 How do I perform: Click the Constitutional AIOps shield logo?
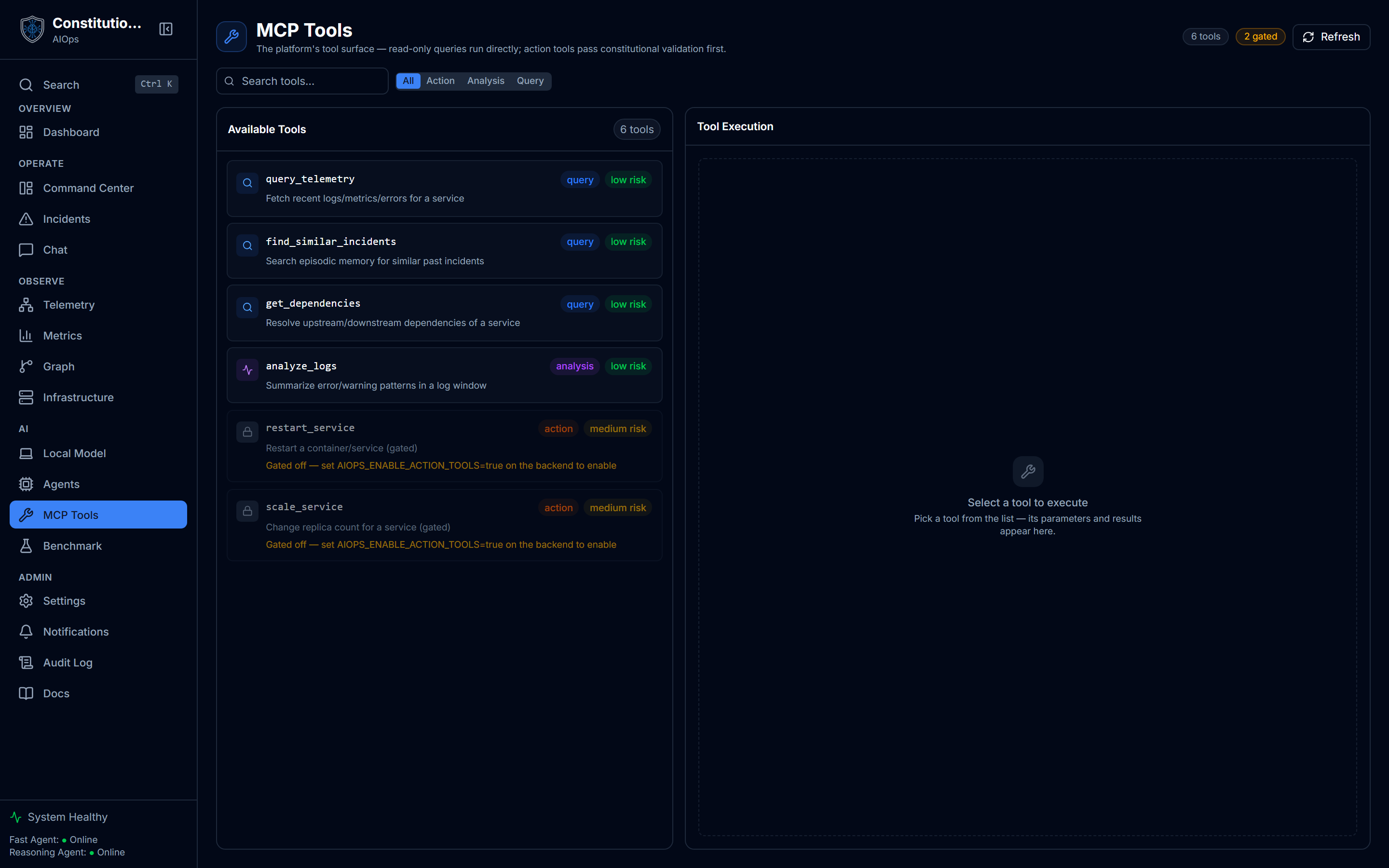click(x=32, y=29)
